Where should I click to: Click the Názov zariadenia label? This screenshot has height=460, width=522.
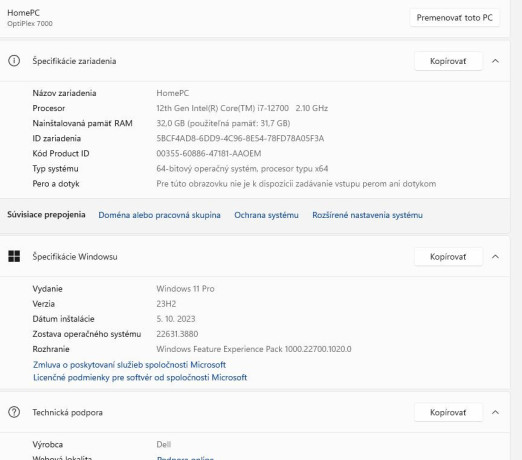(64, 93)
